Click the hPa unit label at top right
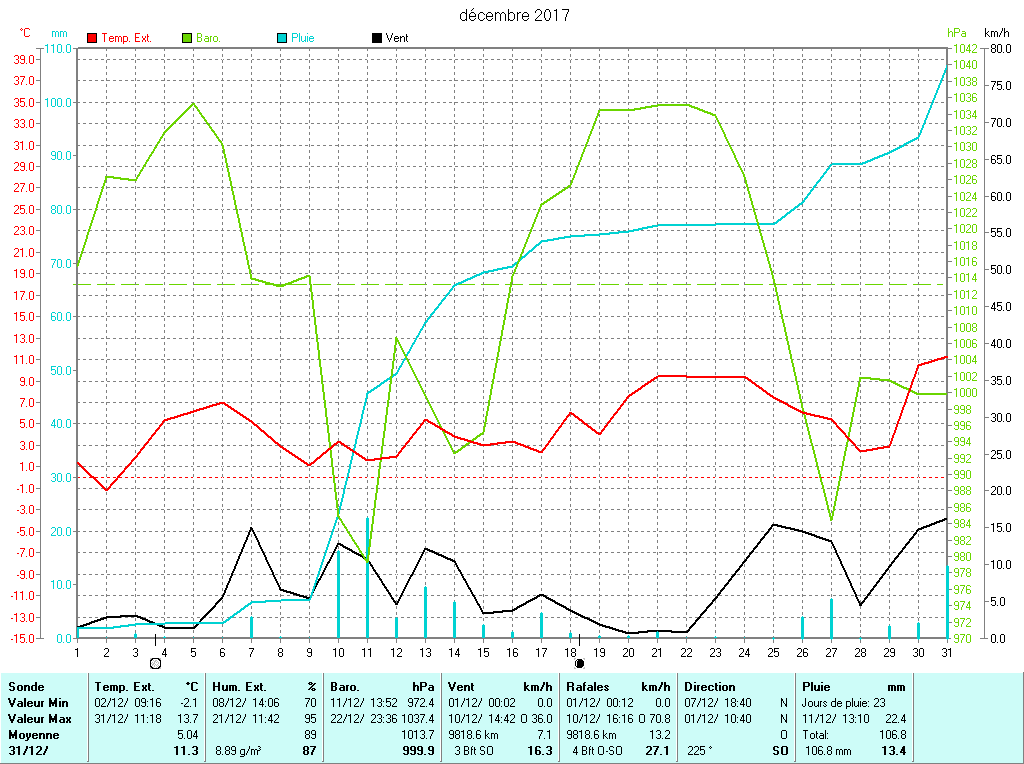This screenshot has height=764, width=1024. coord(957,33)
